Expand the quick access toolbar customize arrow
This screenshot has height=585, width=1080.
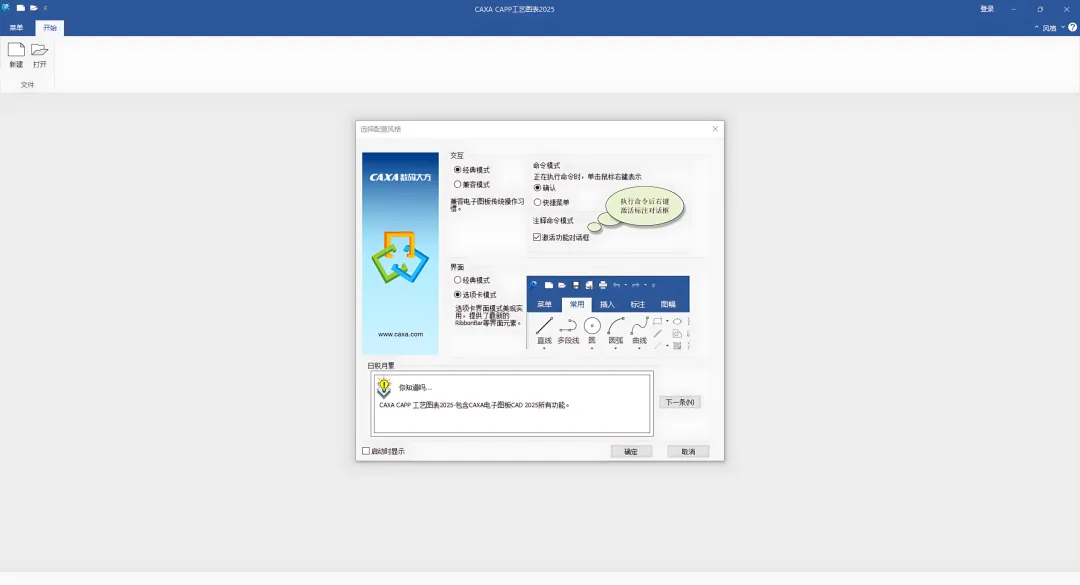(45, 8)
